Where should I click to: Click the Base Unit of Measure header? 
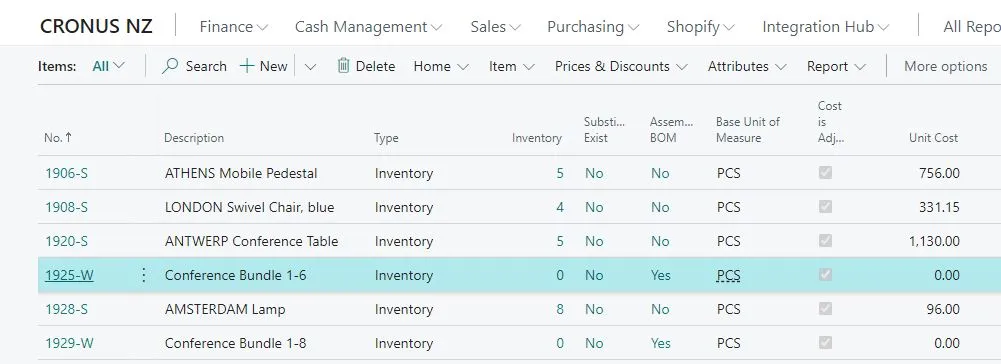748,130
